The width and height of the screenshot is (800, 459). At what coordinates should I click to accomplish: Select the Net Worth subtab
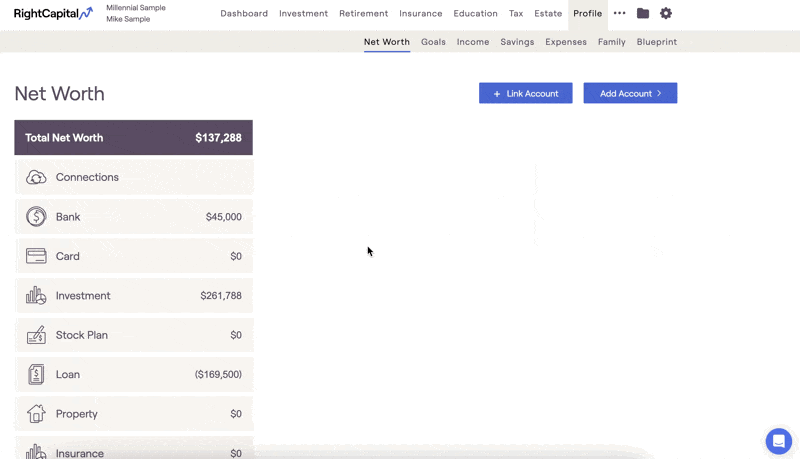click(x=387, y=42)
